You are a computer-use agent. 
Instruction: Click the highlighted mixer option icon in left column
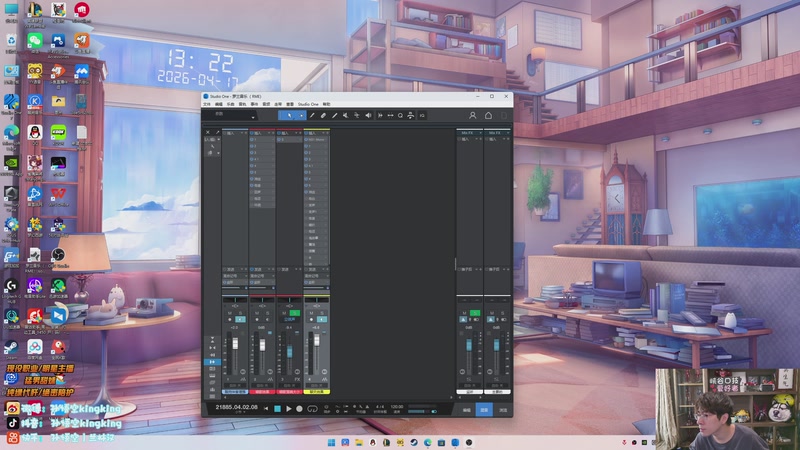[x=212, y=362]
